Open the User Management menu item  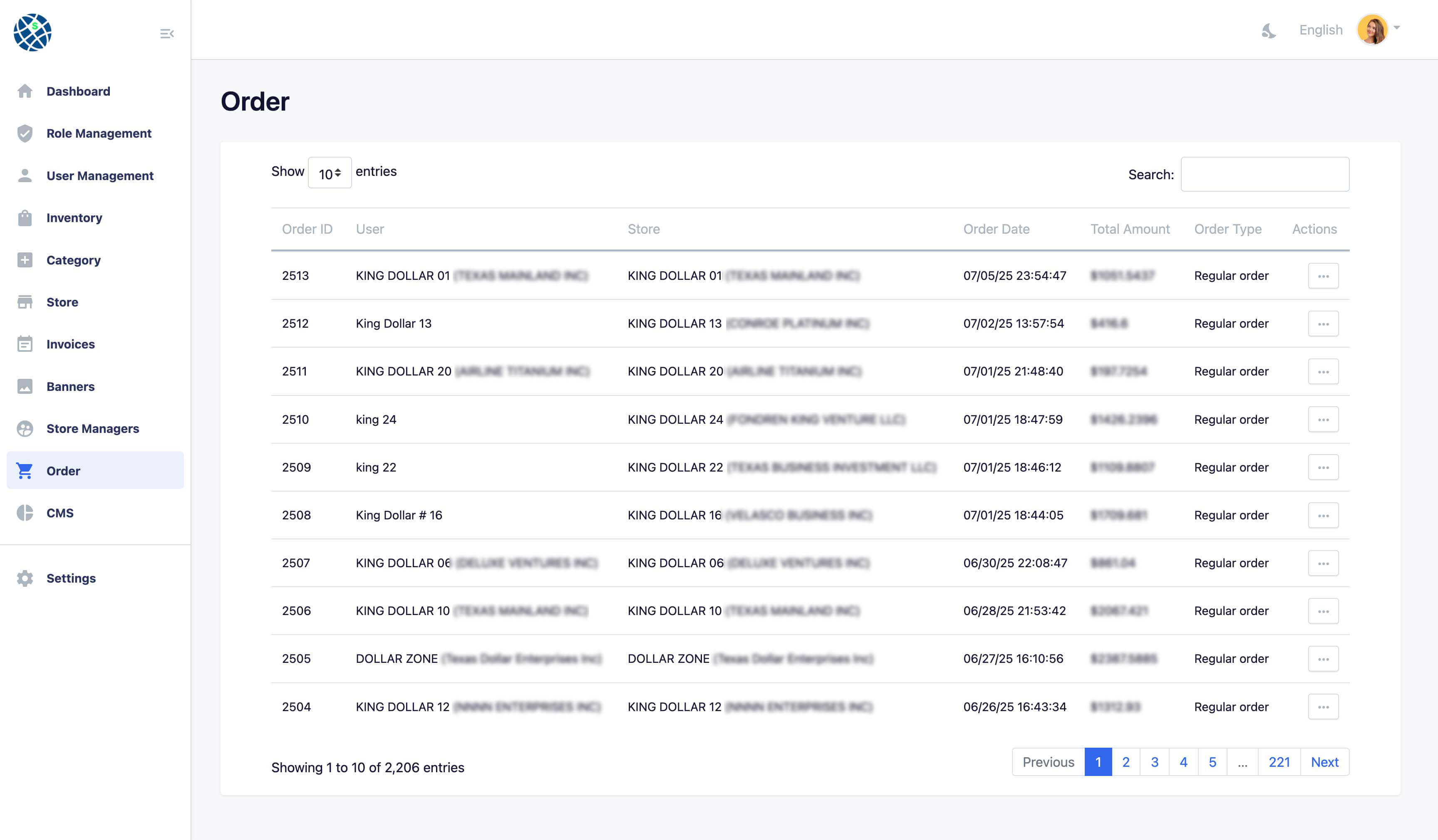tap(100, 175)
